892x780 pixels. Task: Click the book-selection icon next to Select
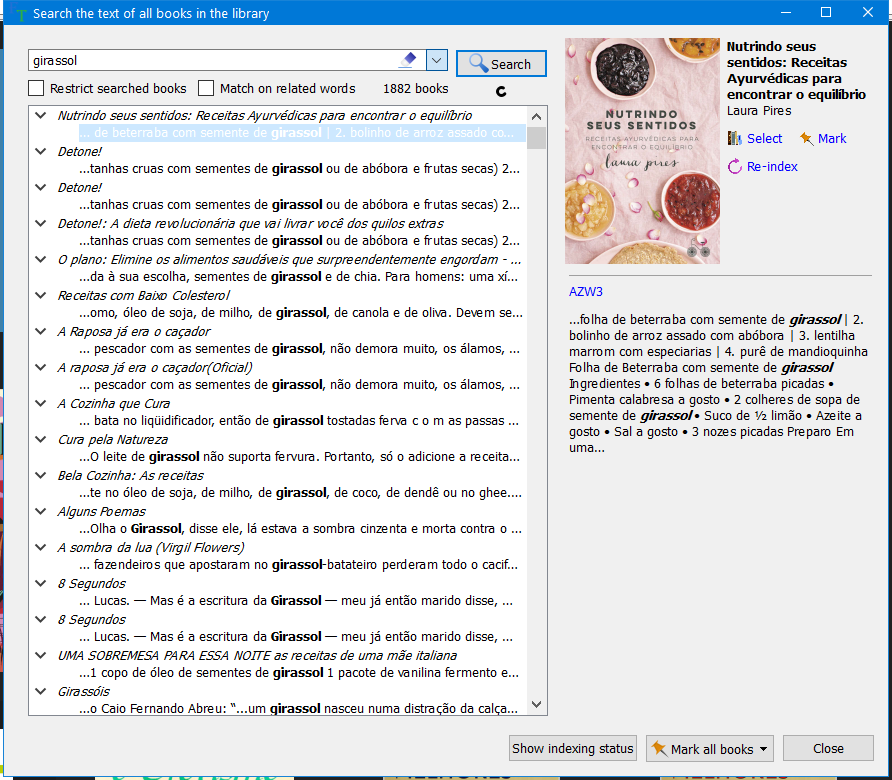pos(734,138)
